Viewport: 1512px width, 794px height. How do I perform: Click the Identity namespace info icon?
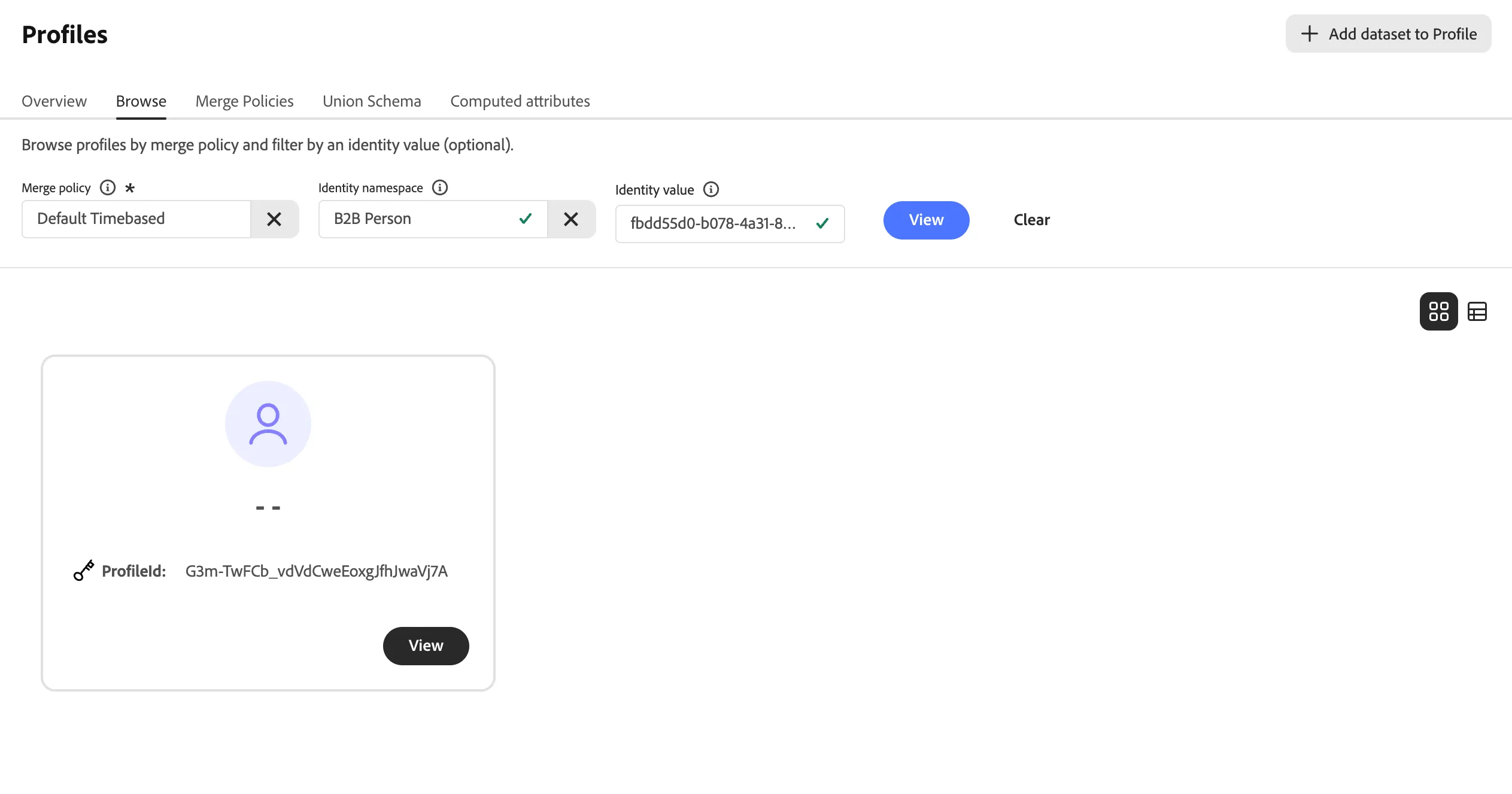(x=440, y=187)
